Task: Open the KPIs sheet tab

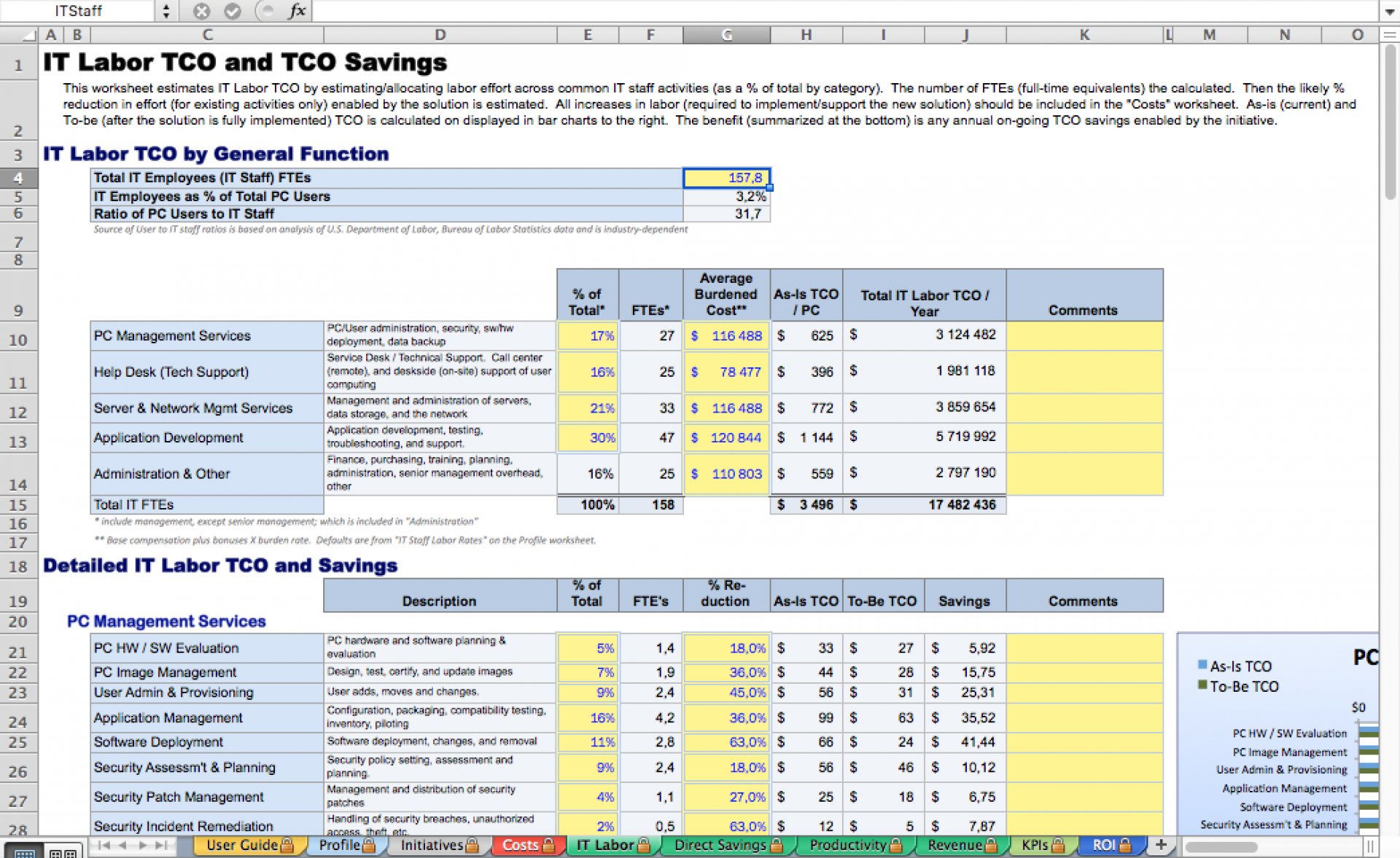Action: [x=1043, y=846]
